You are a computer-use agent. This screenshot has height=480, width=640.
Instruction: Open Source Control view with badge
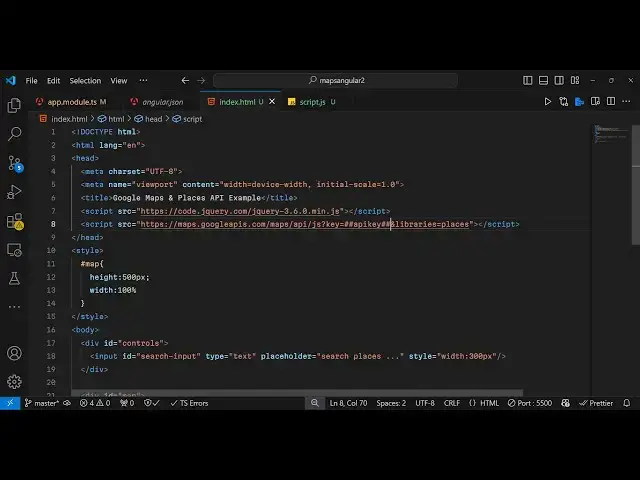pos(15,163)
